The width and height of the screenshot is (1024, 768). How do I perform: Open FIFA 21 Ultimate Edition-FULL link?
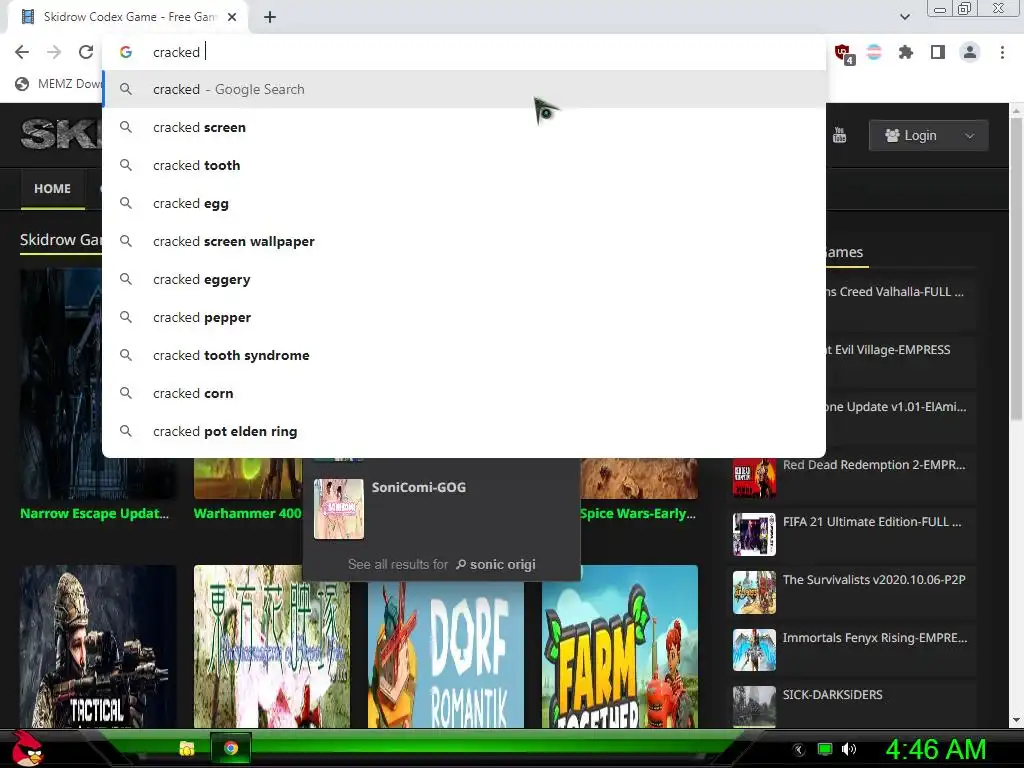872,522
